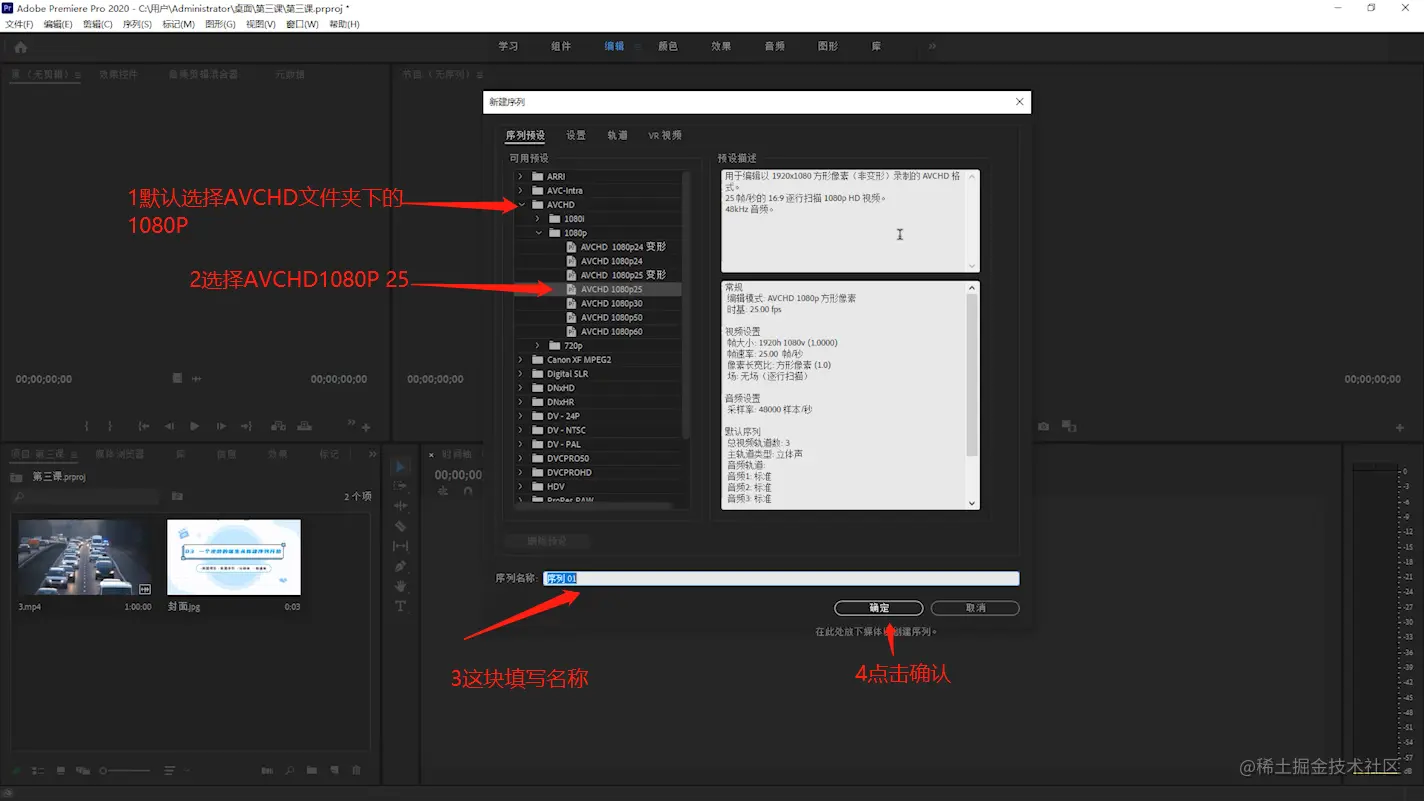Open the Sort Icons menu in Project panel
Viewport: 1424px width, 801px height.
(170, 771)
